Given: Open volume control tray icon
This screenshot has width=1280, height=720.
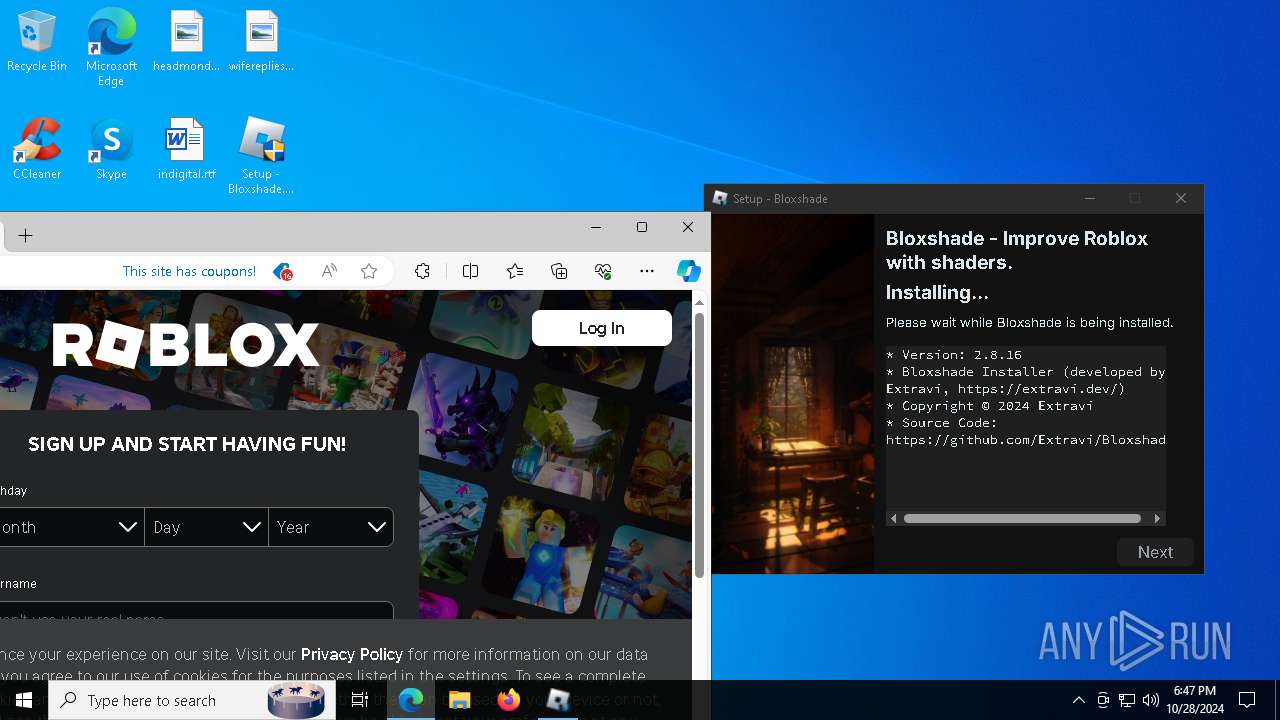Looking at the screenshot, I should tap(1151, 700).
